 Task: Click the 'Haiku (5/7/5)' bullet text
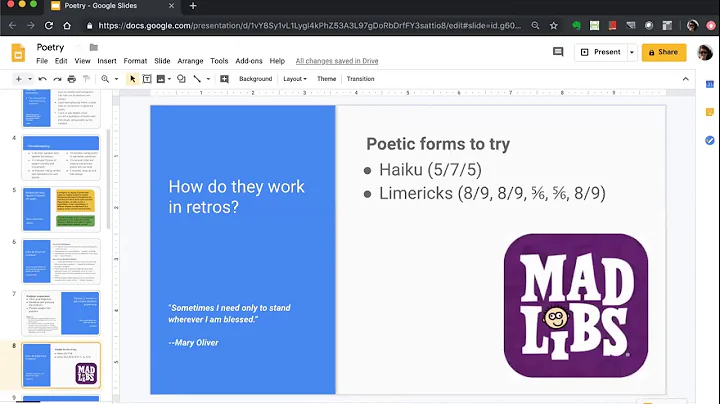[430, 170]
